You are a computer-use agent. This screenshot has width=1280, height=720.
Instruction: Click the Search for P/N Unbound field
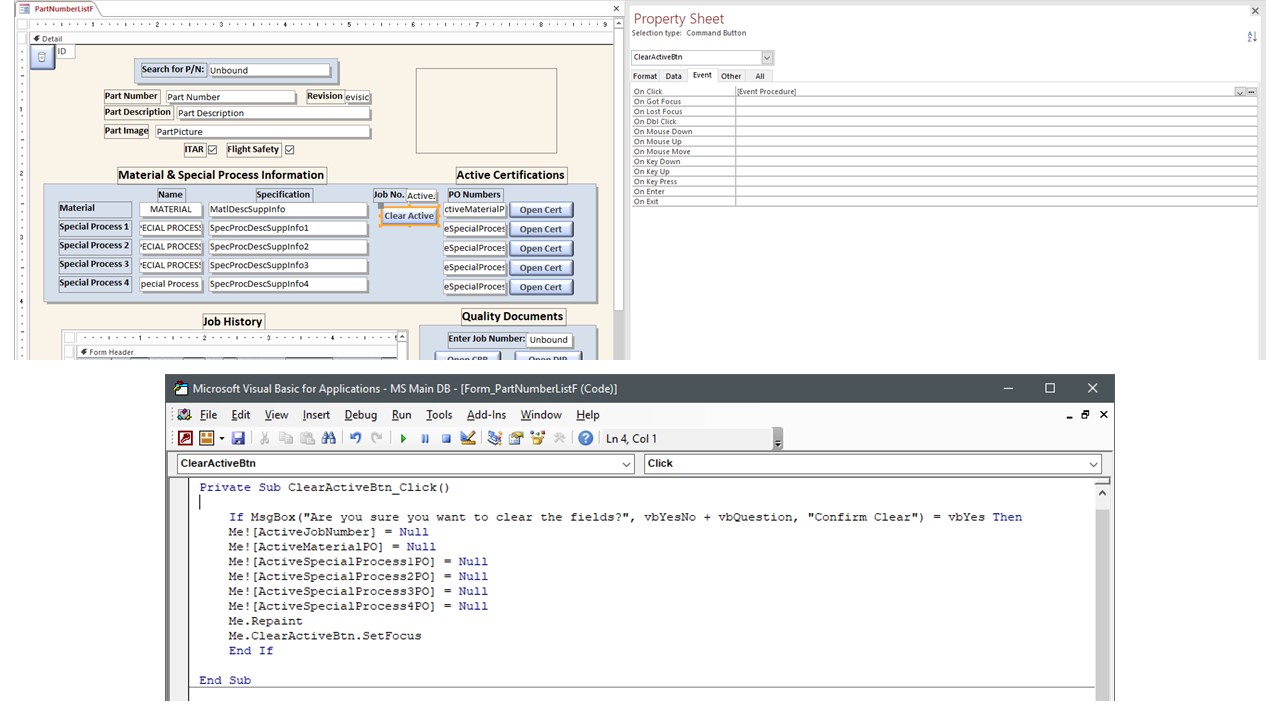point(268,70)
